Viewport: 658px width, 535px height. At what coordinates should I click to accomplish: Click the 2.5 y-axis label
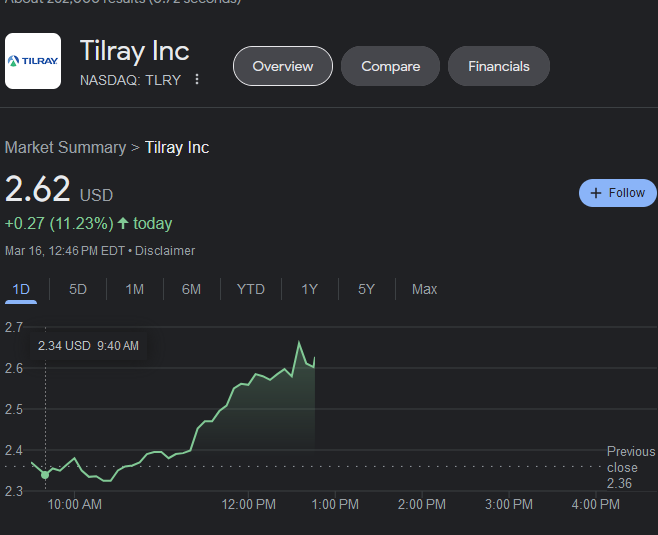(x=14, y=409)
